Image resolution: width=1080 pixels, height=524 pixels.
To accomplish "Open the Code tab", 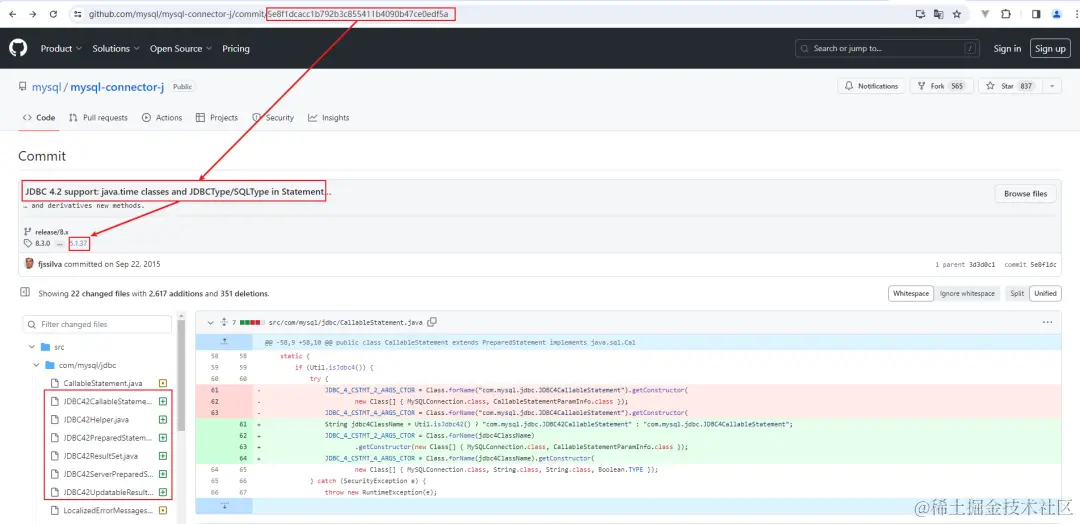I will [39, 118].
